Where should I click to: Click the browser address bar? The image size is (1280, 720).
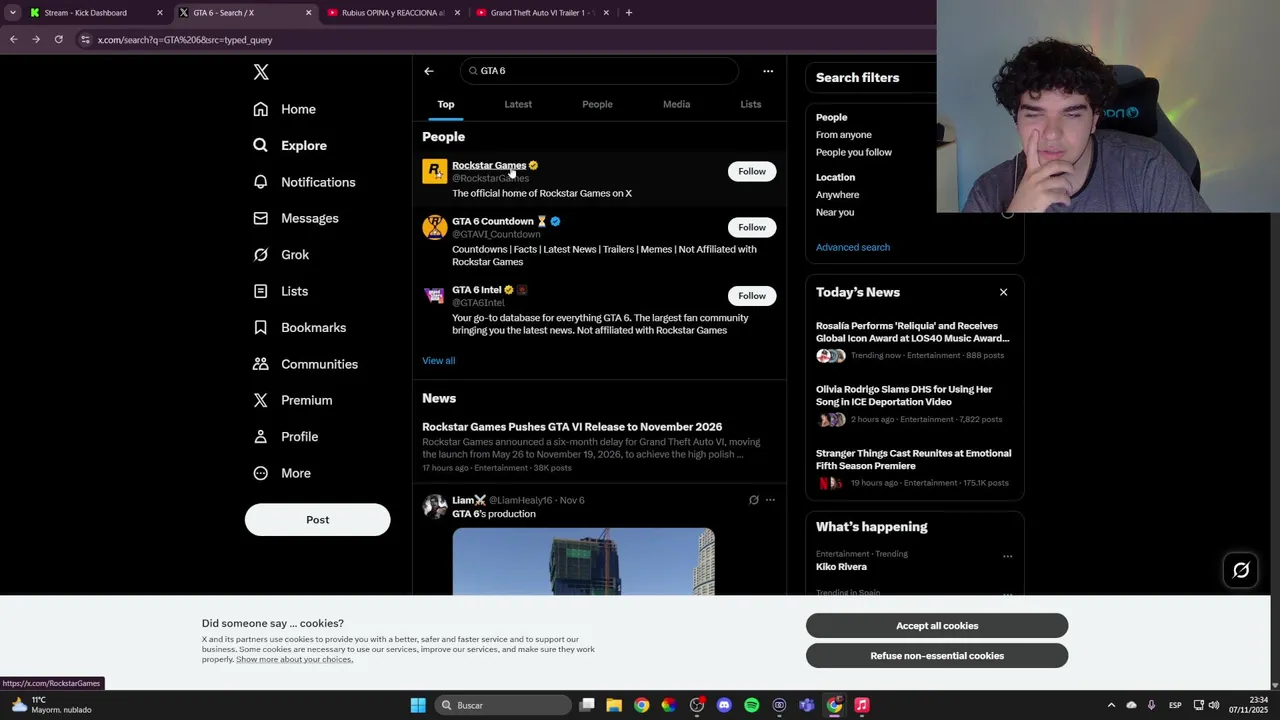[x=500, y=40]
